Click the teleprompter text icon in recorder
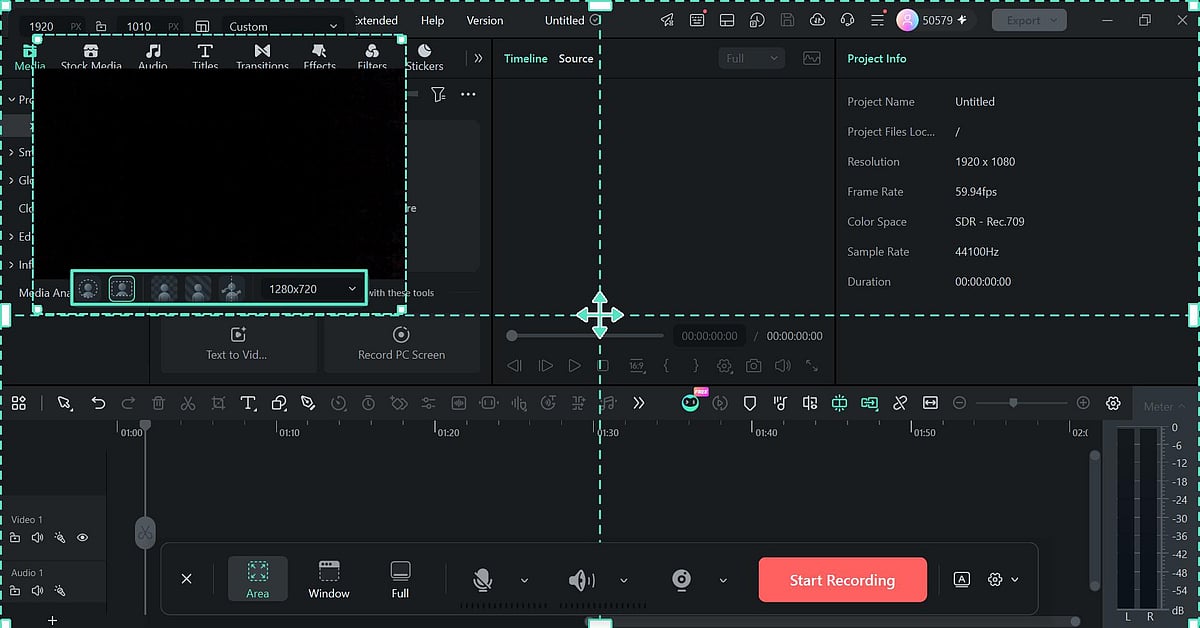 [x=962, y=579]
